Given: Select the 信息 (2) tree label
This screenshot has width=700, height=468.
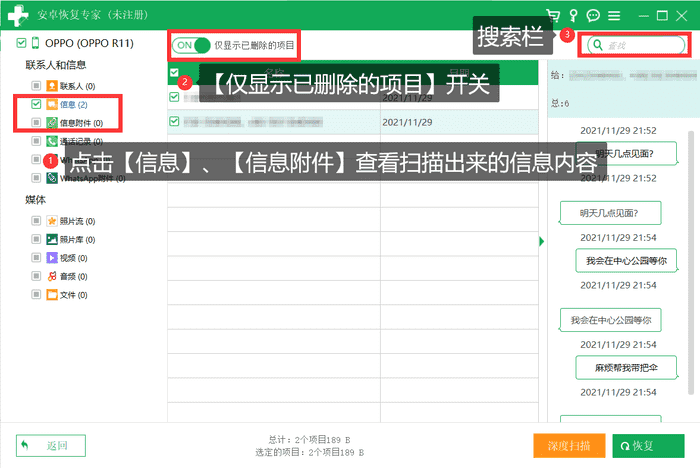Looking at the screenshot, I should 74,104.
